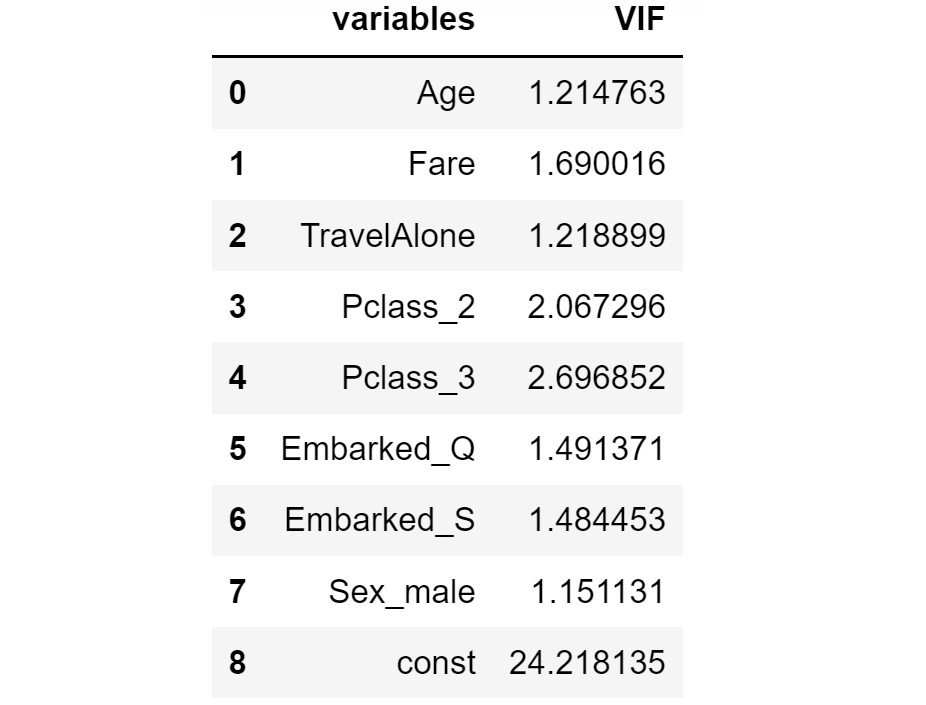Click the Embarked_Q cell
This screenshot has height=705, width=926.
coord(378,449)
